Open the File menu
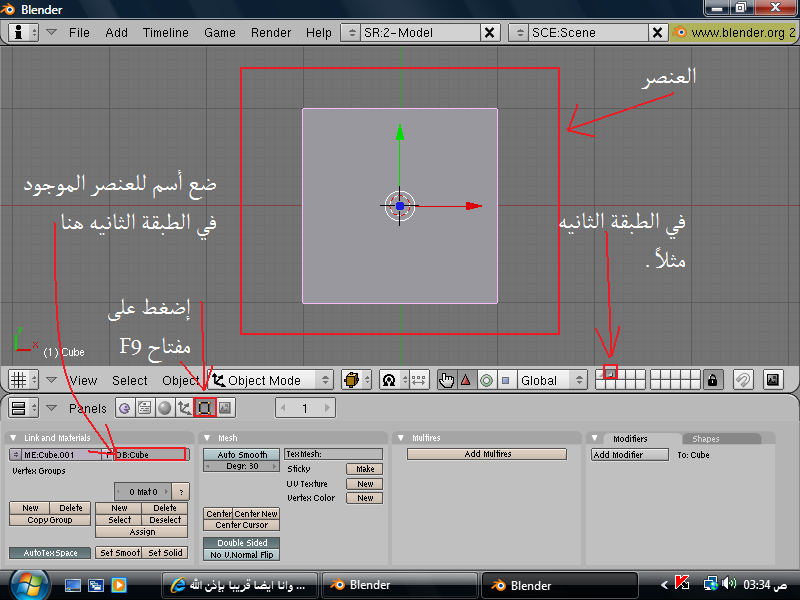 coord(79,33)
